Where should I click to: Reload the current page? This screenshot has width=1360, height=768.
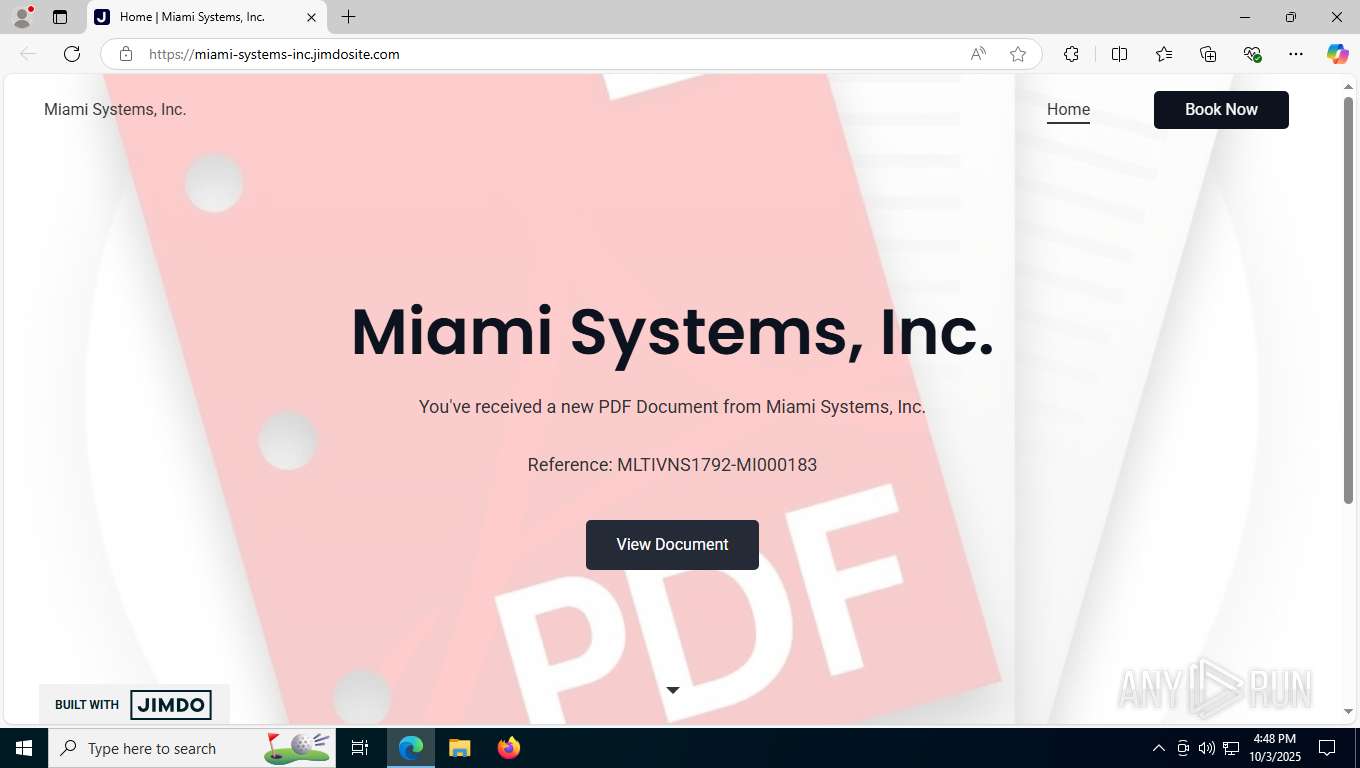tap(72, 54)
